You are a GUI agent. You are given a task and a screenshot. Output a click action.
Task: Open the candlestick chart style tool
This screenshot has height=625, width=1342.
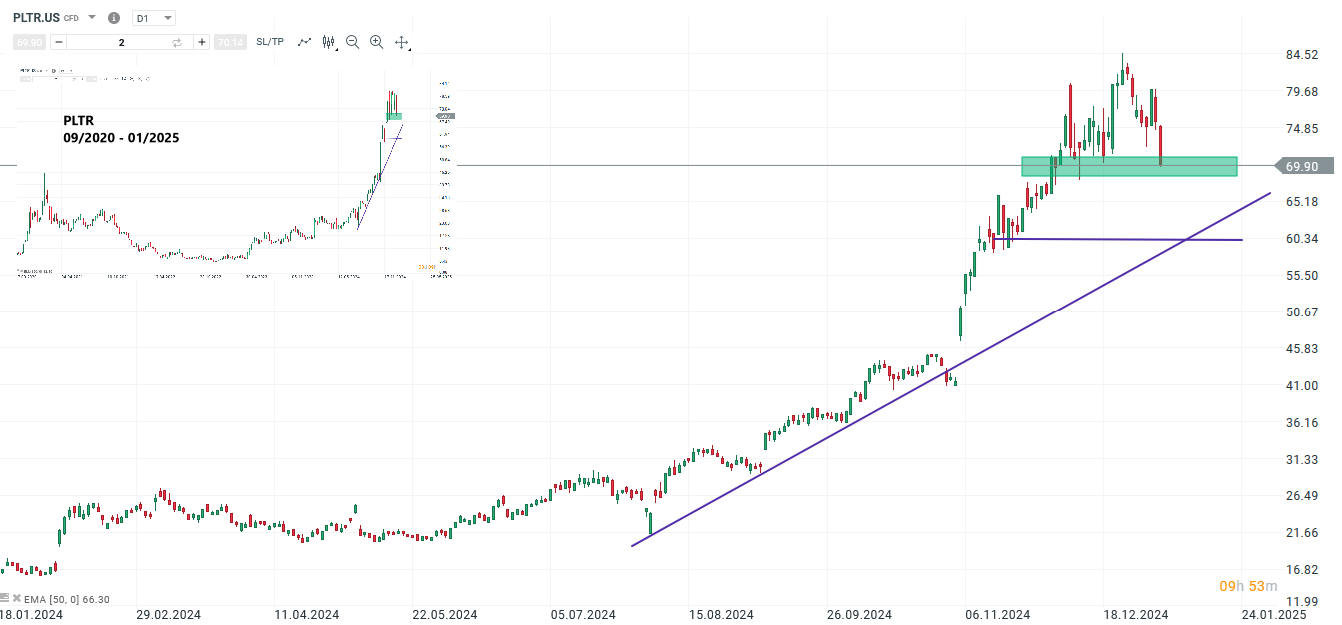click(x=326, y=42)
